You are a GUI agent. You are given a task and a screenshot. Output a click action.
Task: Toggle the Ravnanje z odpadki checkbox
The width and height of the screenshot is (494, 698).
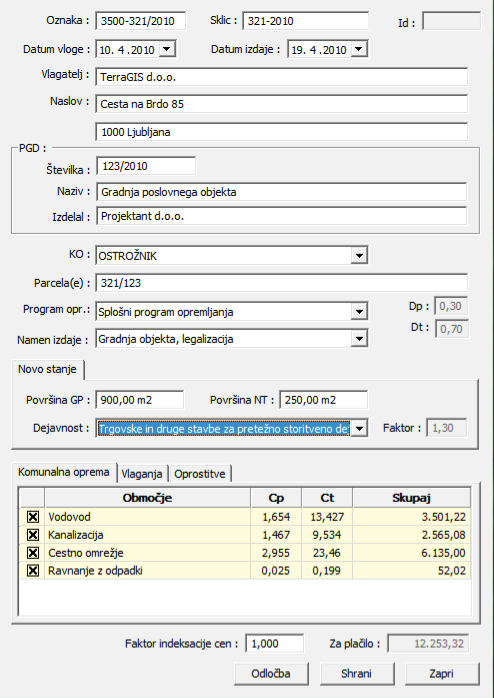pos(32,571)
